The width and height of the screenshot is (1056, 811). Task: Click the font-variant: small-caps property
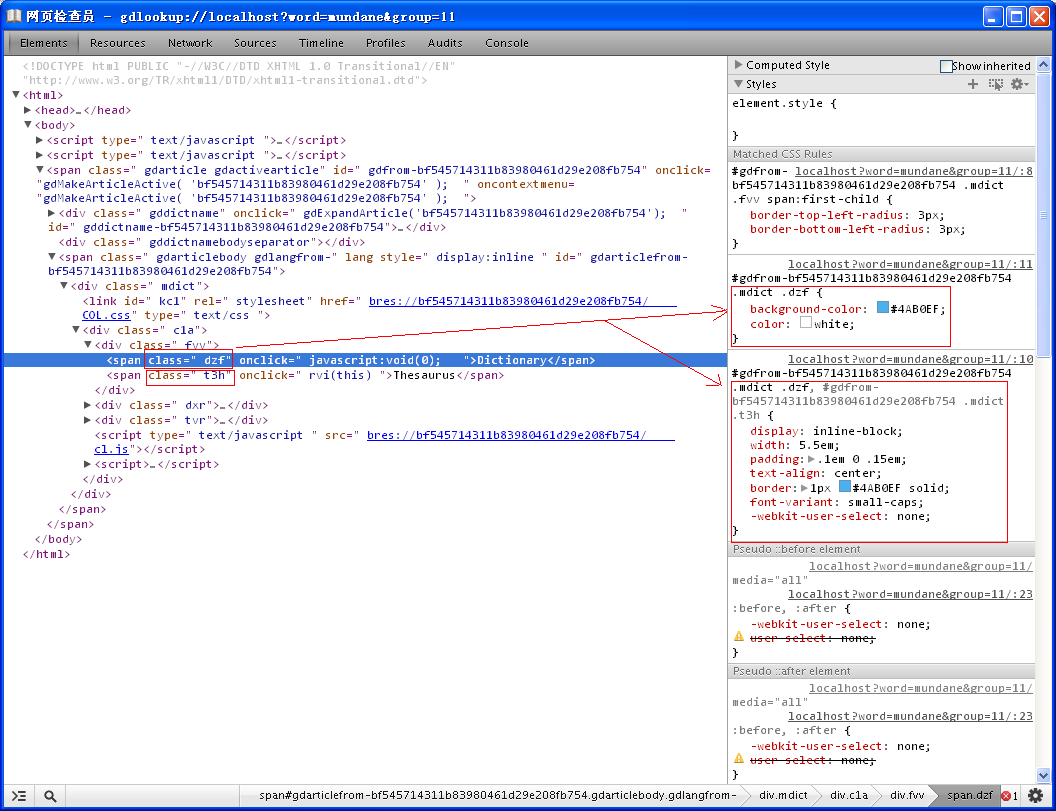[x=836, y=502]
